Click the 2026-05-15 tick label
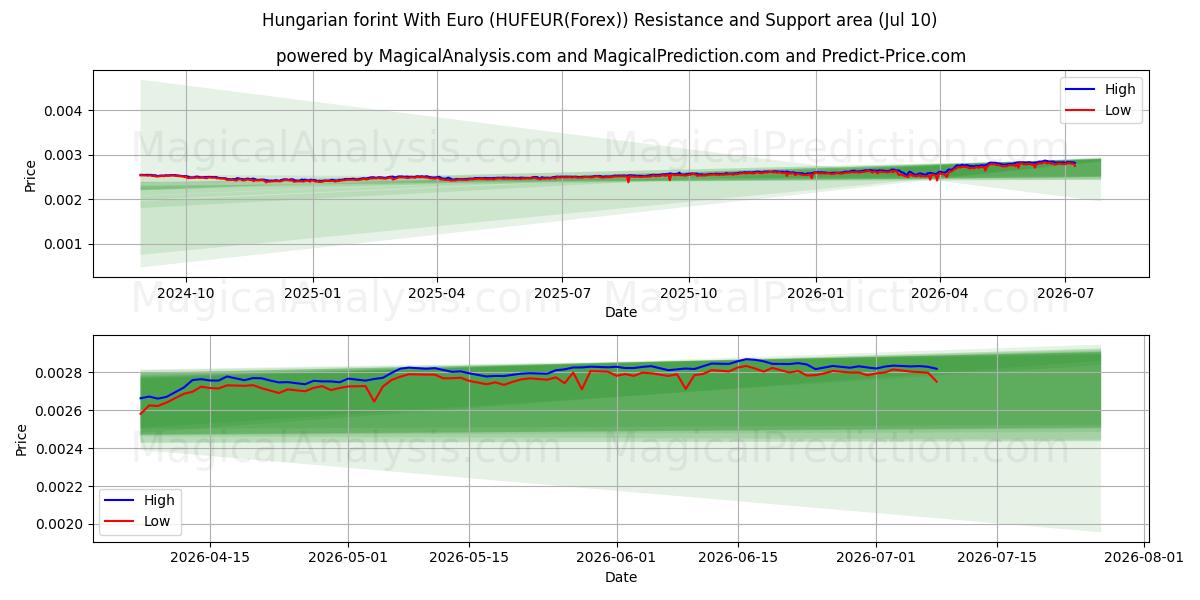This screenshot has height=600, width=1200. pyautogui.click(x=471, y=559)
